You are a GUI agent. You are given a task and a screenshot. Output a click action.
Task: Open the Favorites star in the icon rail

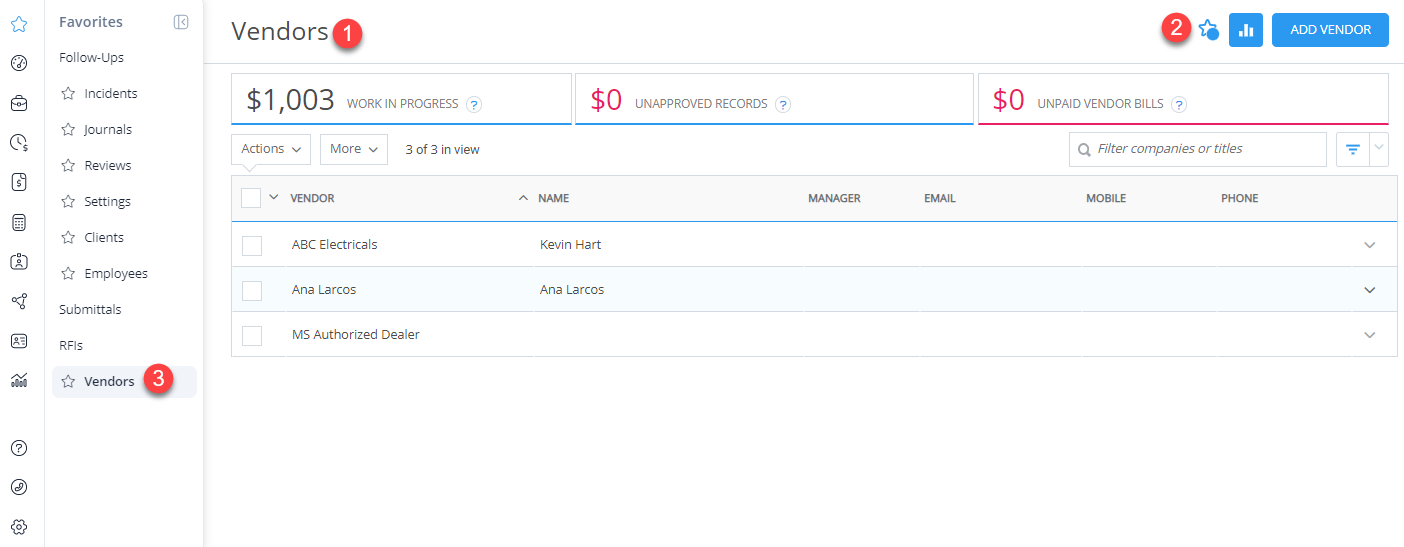tap(19, 23)
